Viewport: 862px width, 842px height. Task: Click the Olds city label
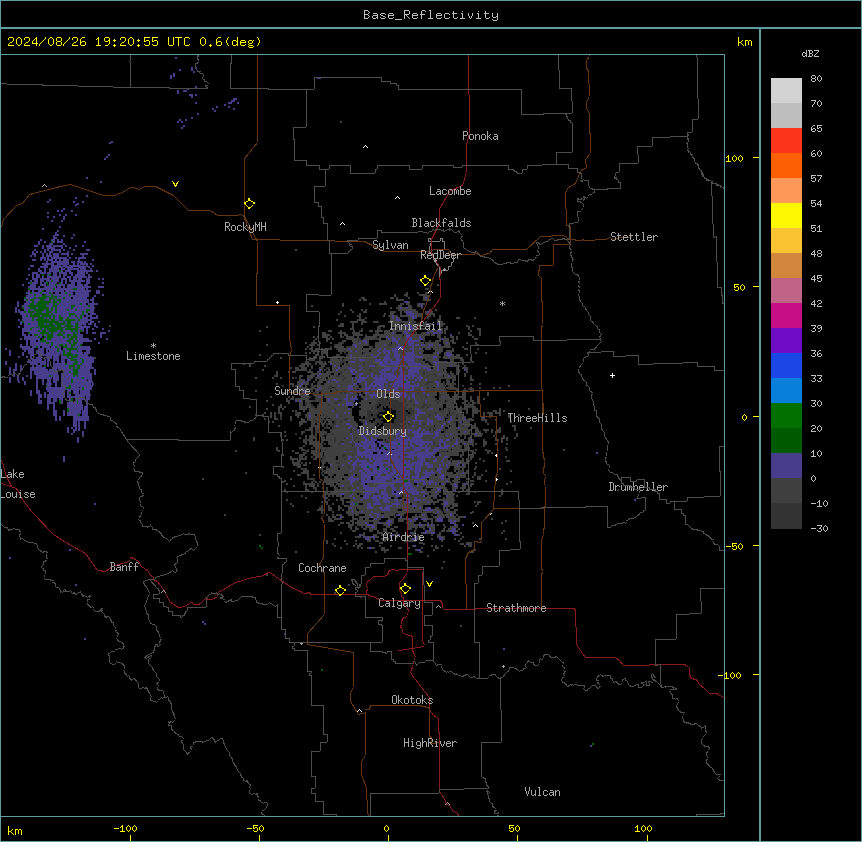pos(388,394)
